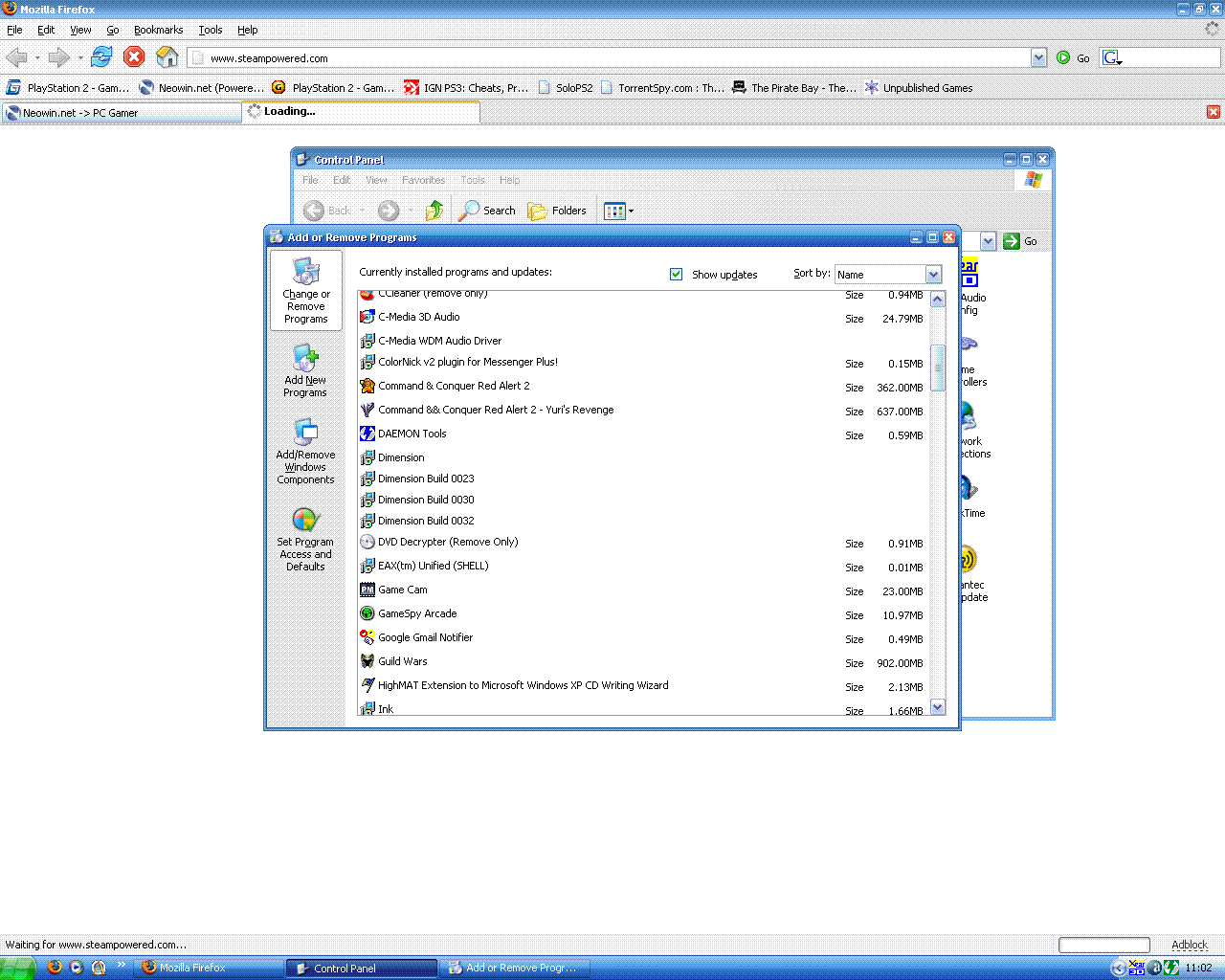Image resolution: width=1225 pixels, height=980 pixels.
Task: Switch to the Loading tab
Action: point(361,112)
